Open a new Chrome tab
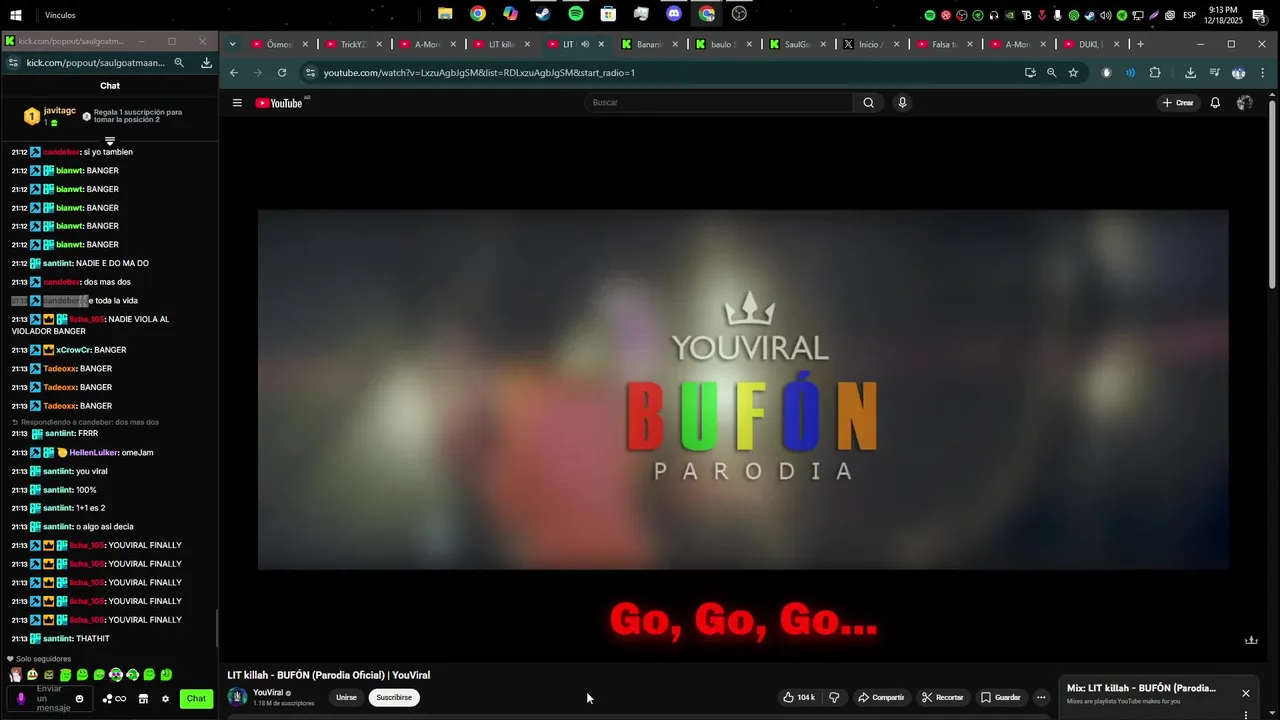This screenshot has height=720, width=1280. [x=1140, y=44]
